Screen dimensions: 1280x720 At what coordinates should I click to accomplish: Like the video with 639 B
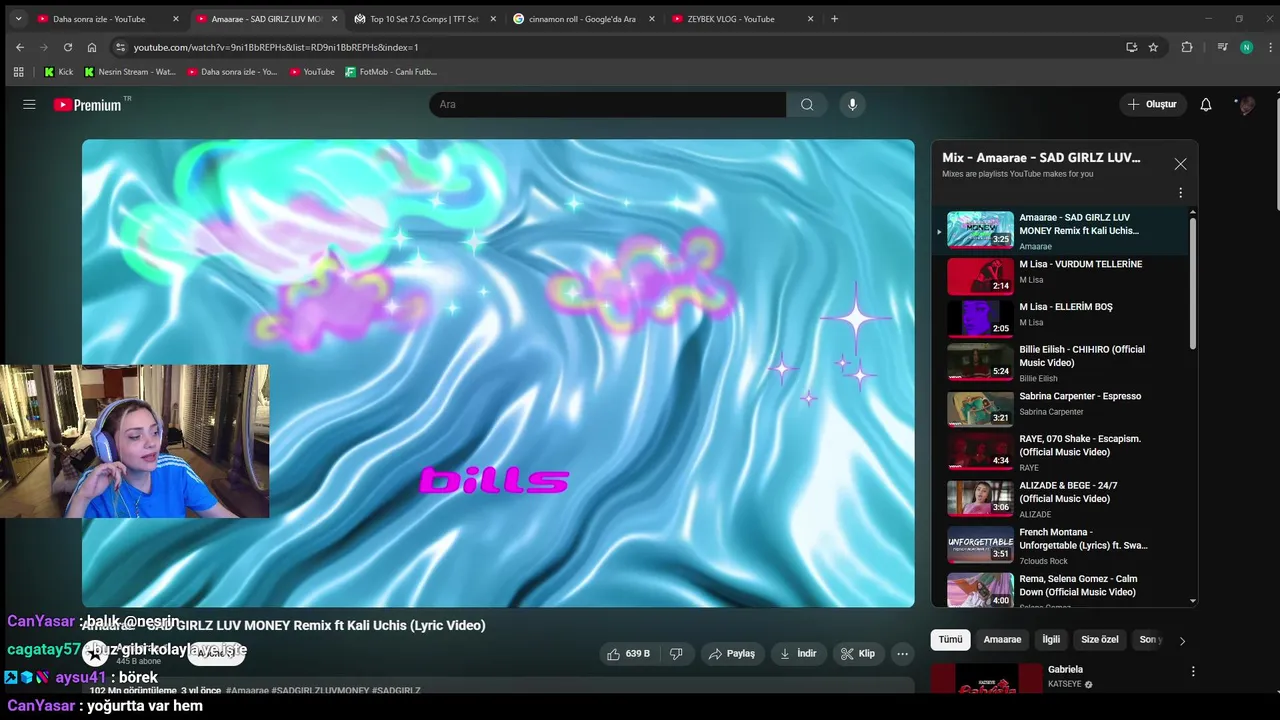pos(629,654)
